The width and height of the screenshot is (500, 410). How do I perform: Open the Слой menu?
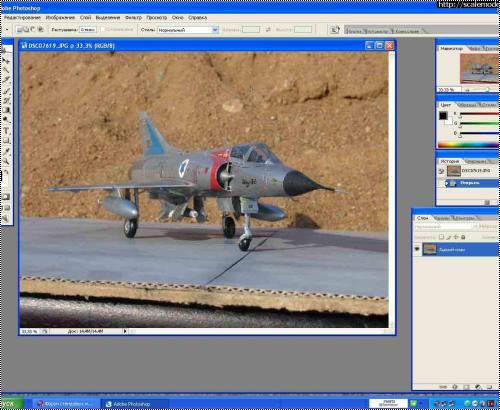[x=85, y=18]
